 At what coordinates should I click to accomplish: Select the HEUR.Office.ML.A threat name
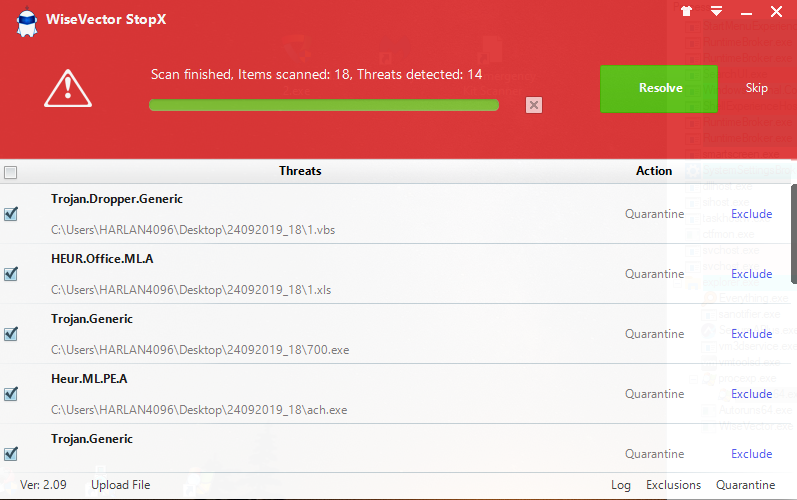102,259
